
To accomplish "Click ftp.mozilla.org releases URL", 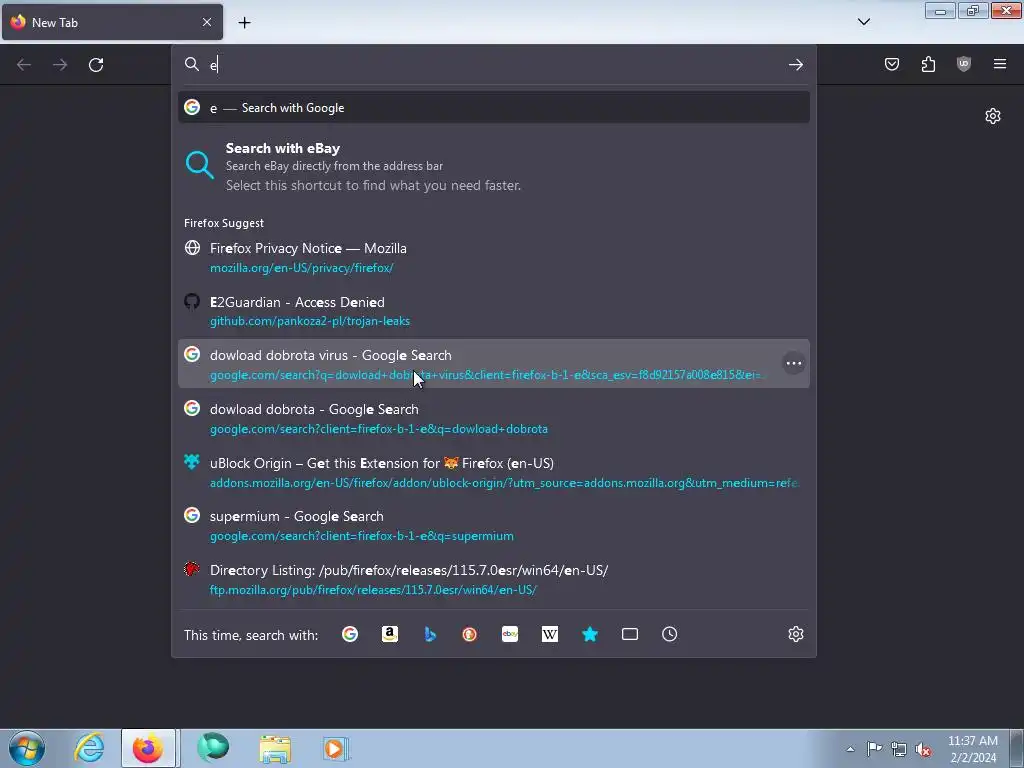I will click(x=373, y=590).
